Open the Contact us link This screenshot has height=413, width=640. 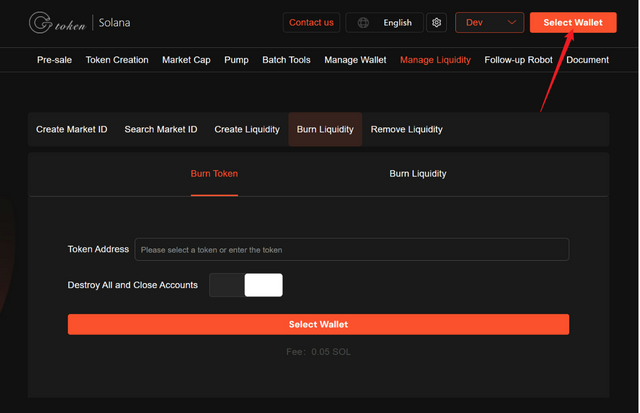(x=311, y=22)
